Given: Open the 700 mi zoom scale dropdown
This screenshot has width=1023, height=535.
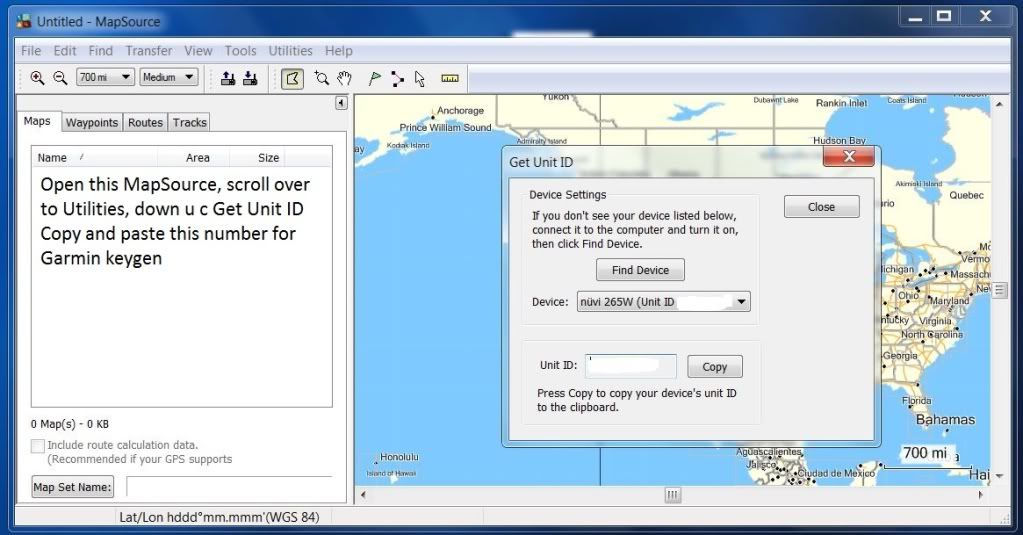Looking at the screenshot, I should click(105, 78).
